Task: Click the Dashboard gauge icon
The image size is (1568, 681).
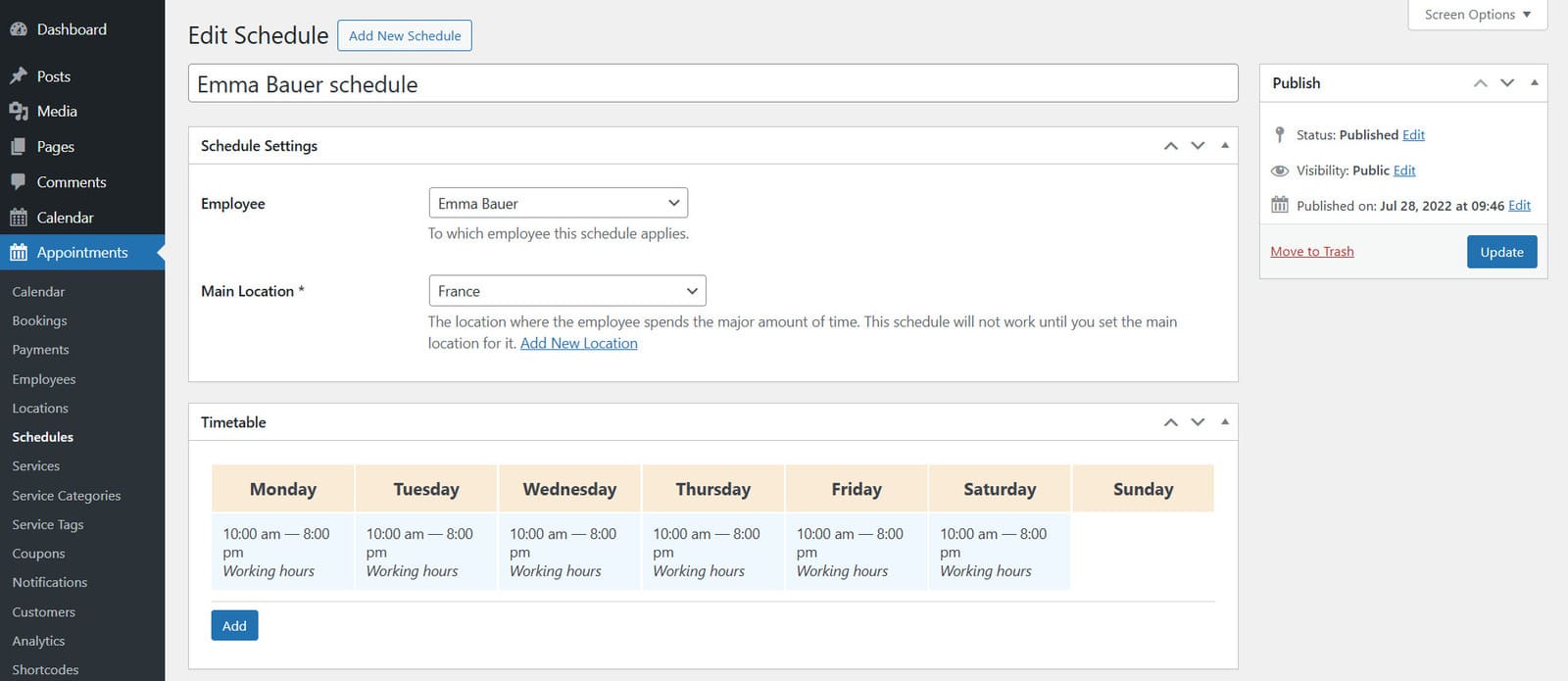Action: pos(19,29)
